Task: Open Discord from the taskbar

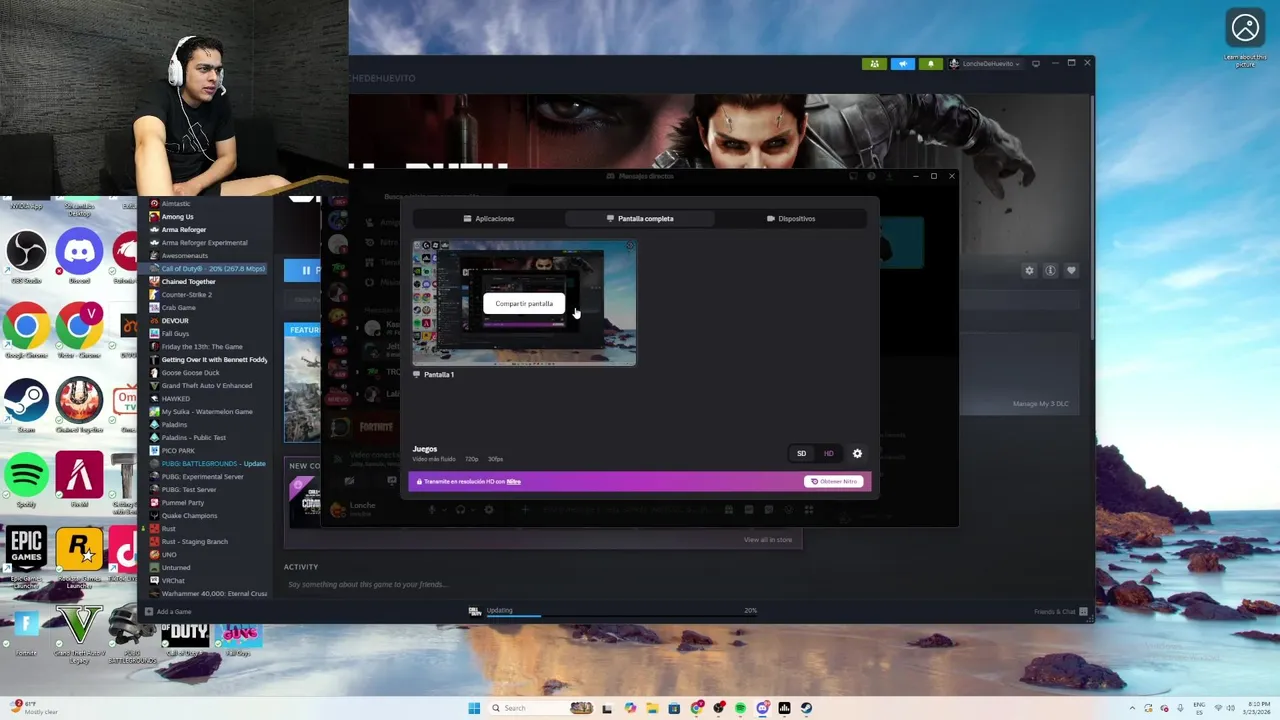Action: (x=762, y=708)
